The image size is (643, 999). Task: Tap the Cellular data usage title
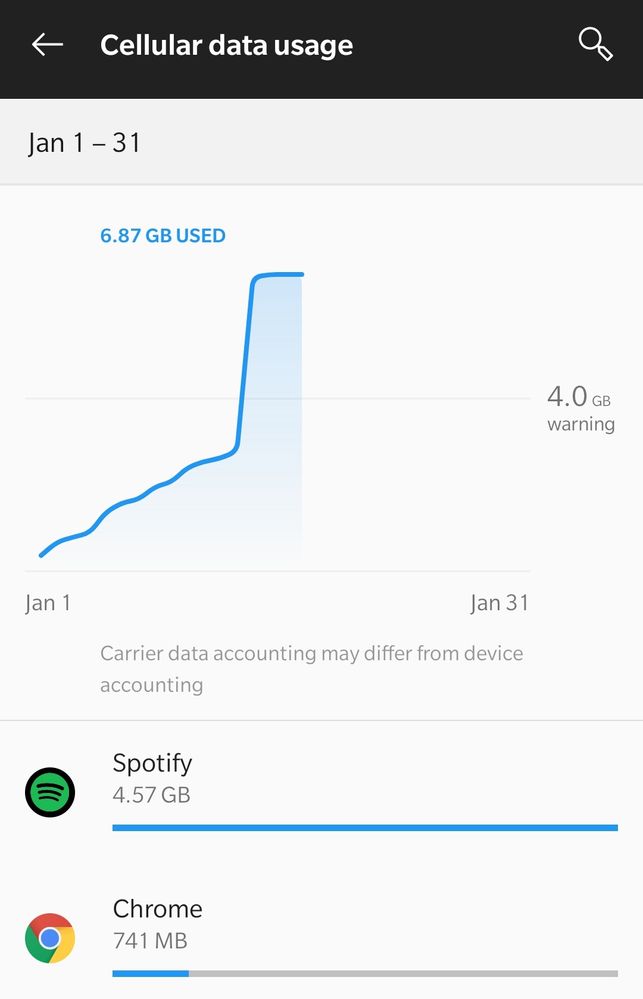[226, 45]
